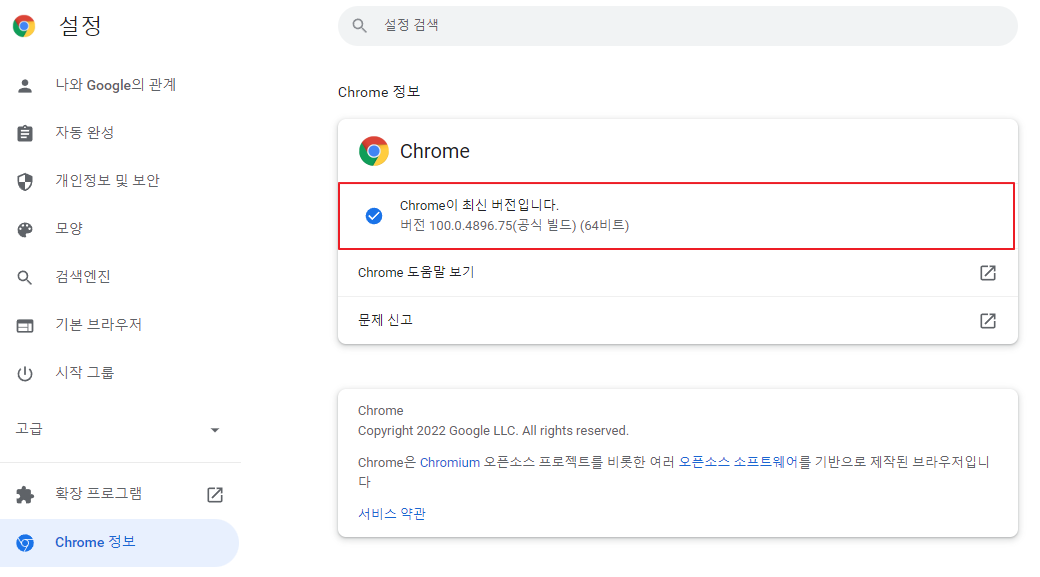Select the Chrome 정보 sidebar item
The image size is (1040, 577).
click(119, 543)
